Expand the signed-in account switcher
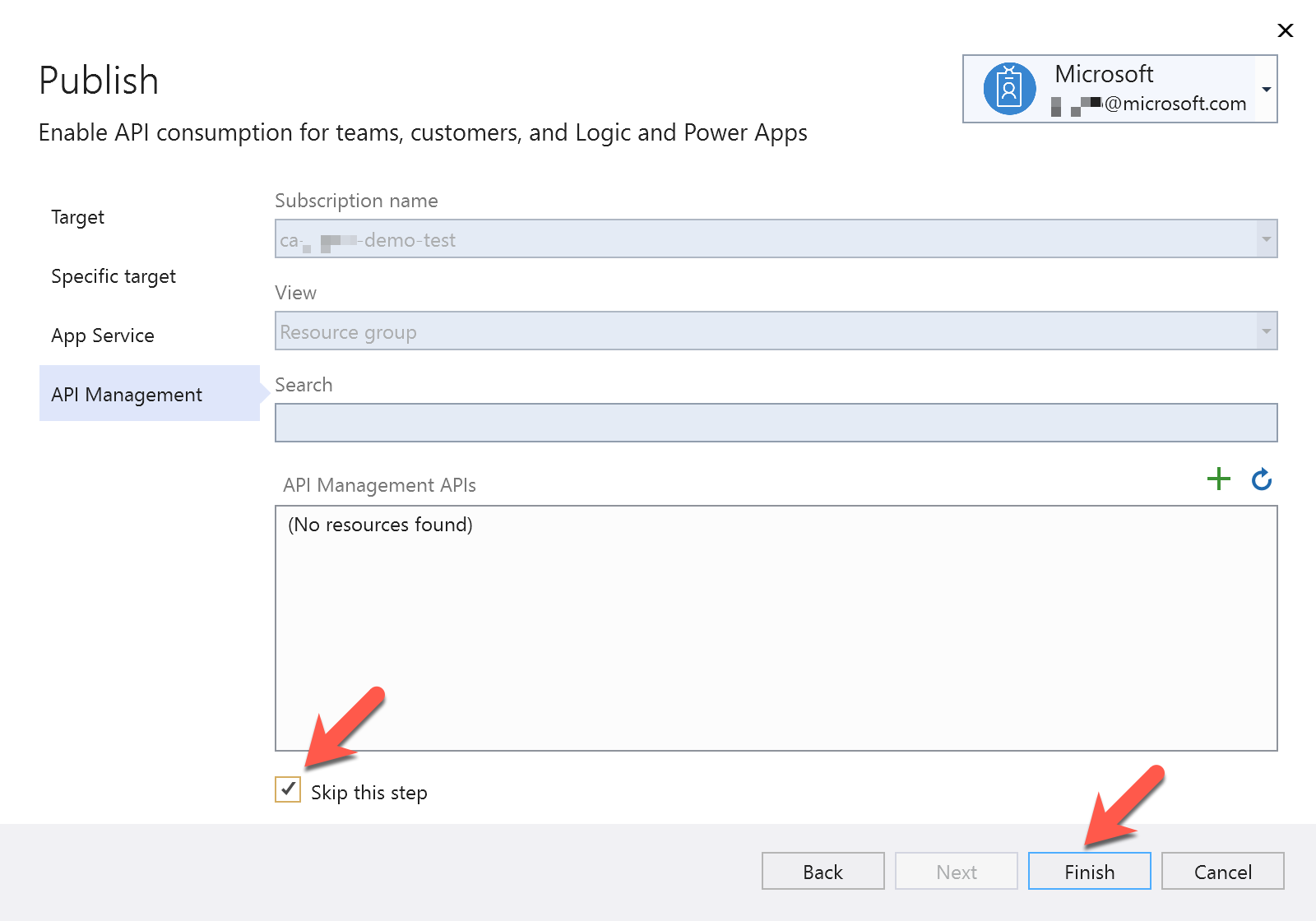Screen dimensions: 1316x921 coord(1265,88)
